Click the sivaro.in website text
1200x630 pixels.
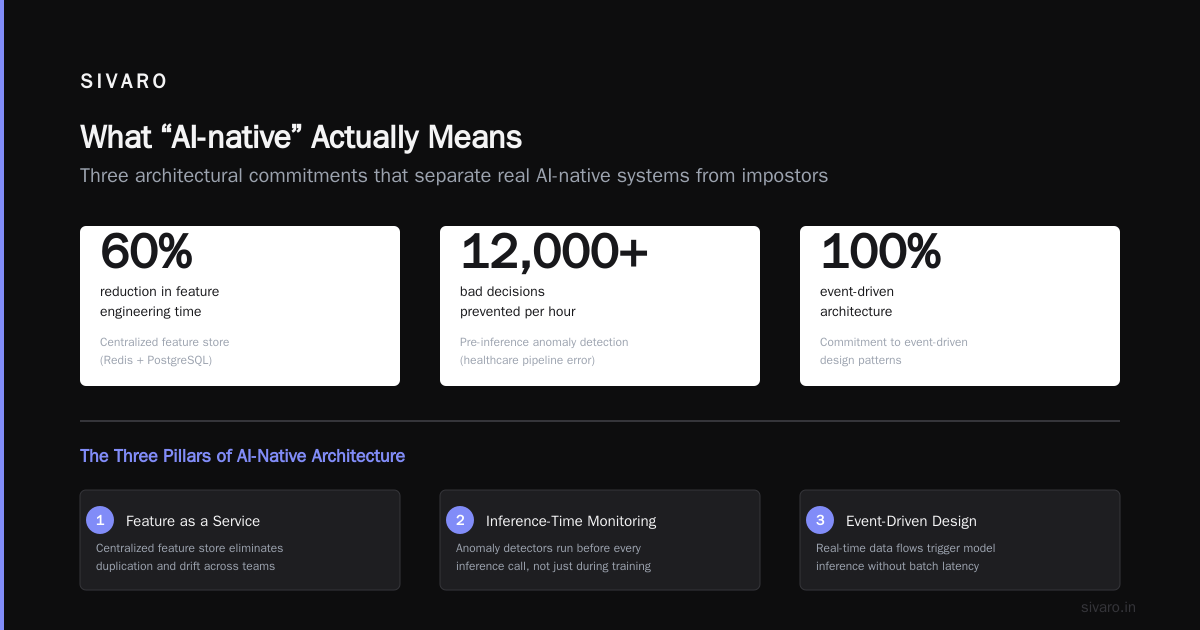tap(1108, 607)
